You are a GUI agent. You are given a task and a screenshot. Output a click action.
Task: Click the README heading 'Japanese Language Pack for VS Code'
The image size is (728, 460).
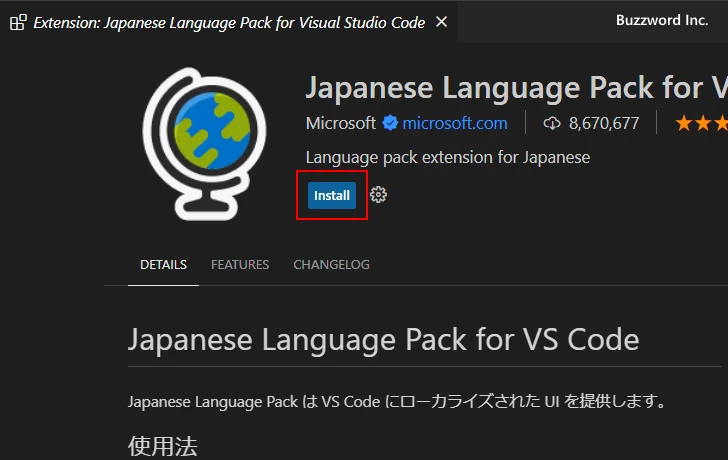pyautogui.click(x=384, y=339)
